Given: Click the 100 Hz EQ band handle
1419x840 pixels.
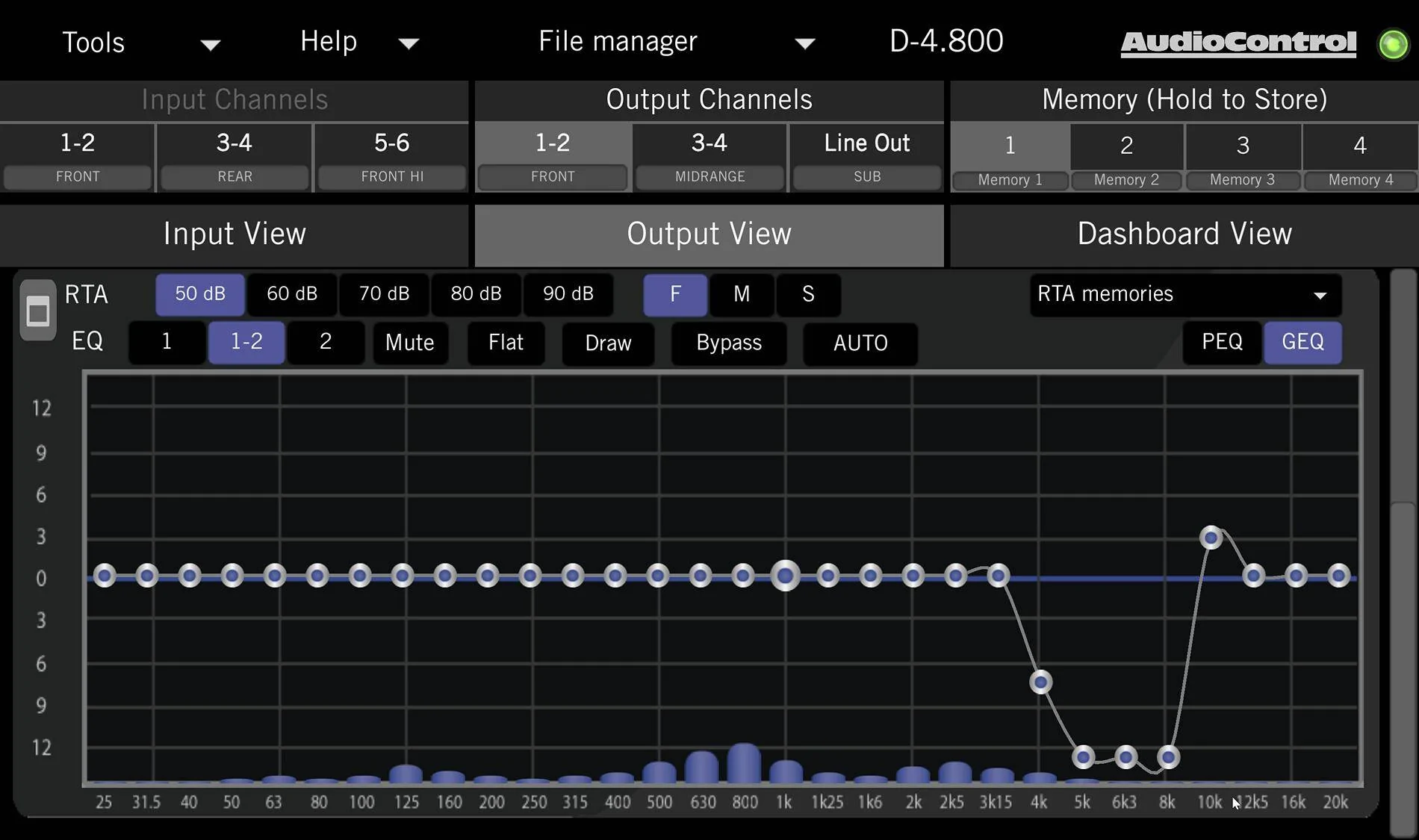Looking at the screenshot, I should tap(360, 576).
